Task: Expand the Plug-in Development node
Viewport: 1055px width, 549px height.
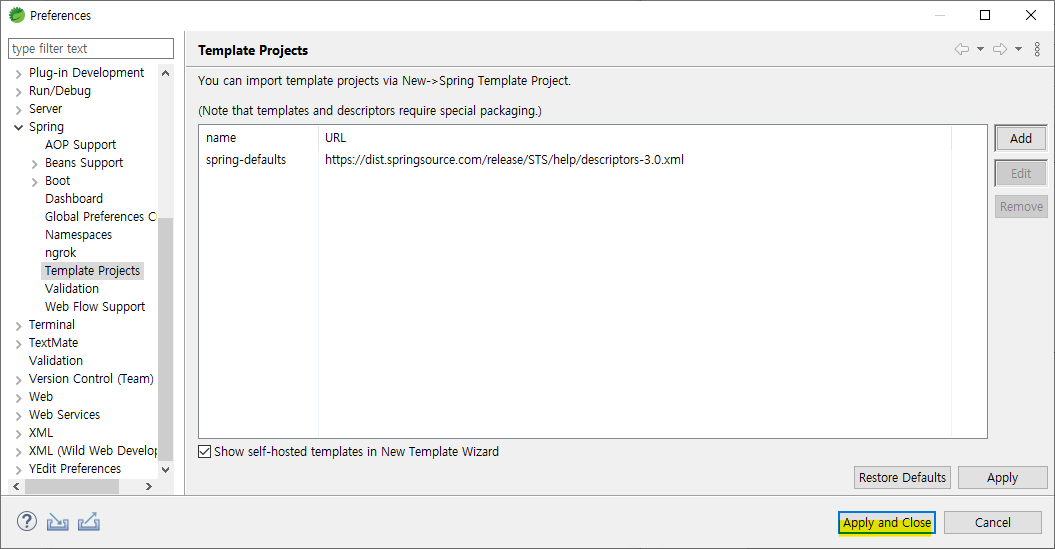Action: pyautogui.click(x=19, y=74)
